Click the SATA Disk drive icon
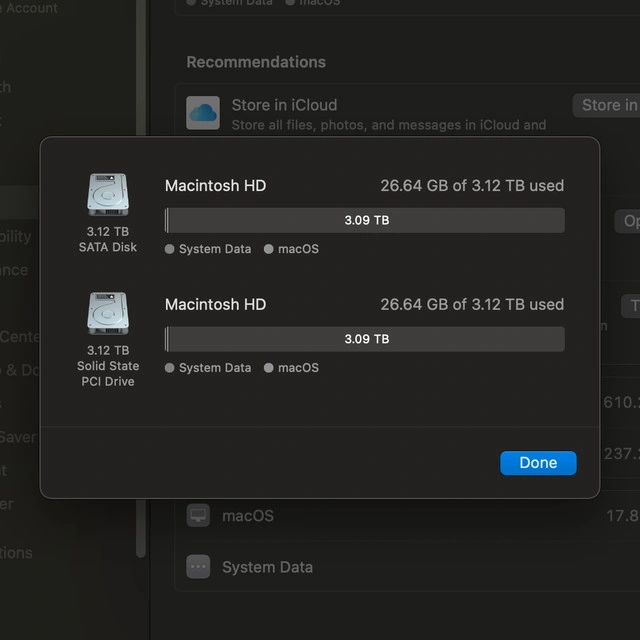 [107, 194]
